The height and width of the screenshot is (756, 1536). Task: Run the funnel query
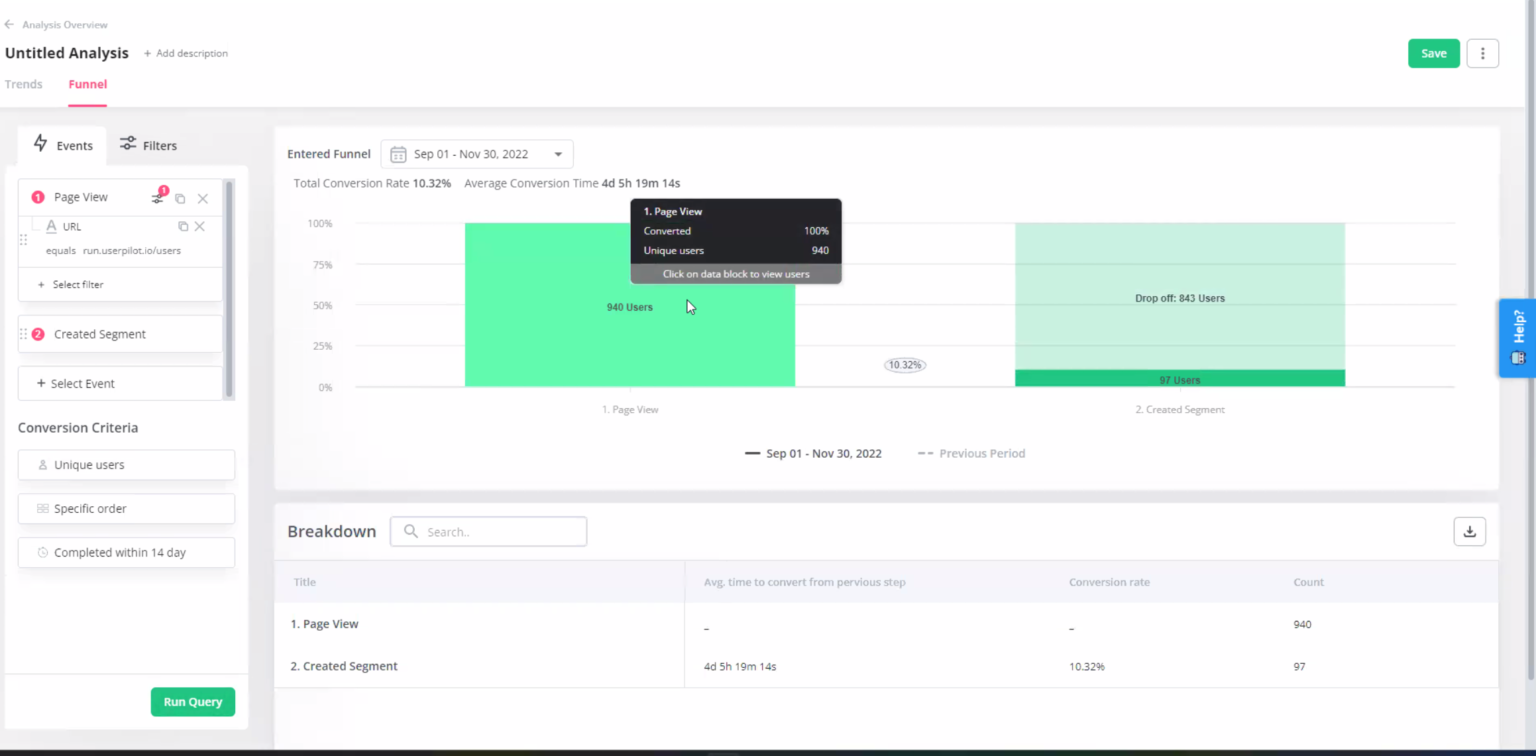pyautogui.click(x=192, y=702)
